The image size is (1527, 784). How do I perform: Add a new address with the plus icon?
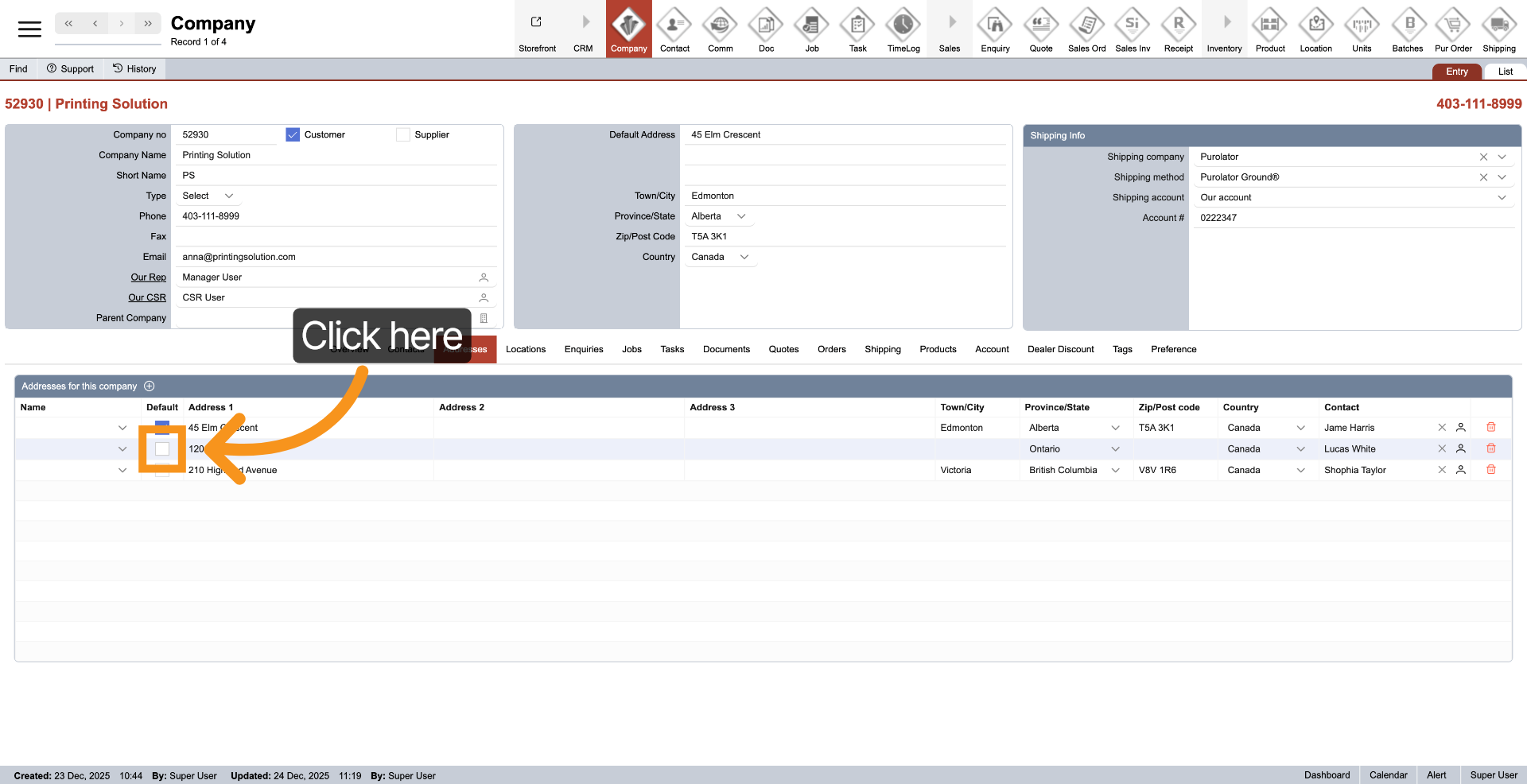[149, 386]
